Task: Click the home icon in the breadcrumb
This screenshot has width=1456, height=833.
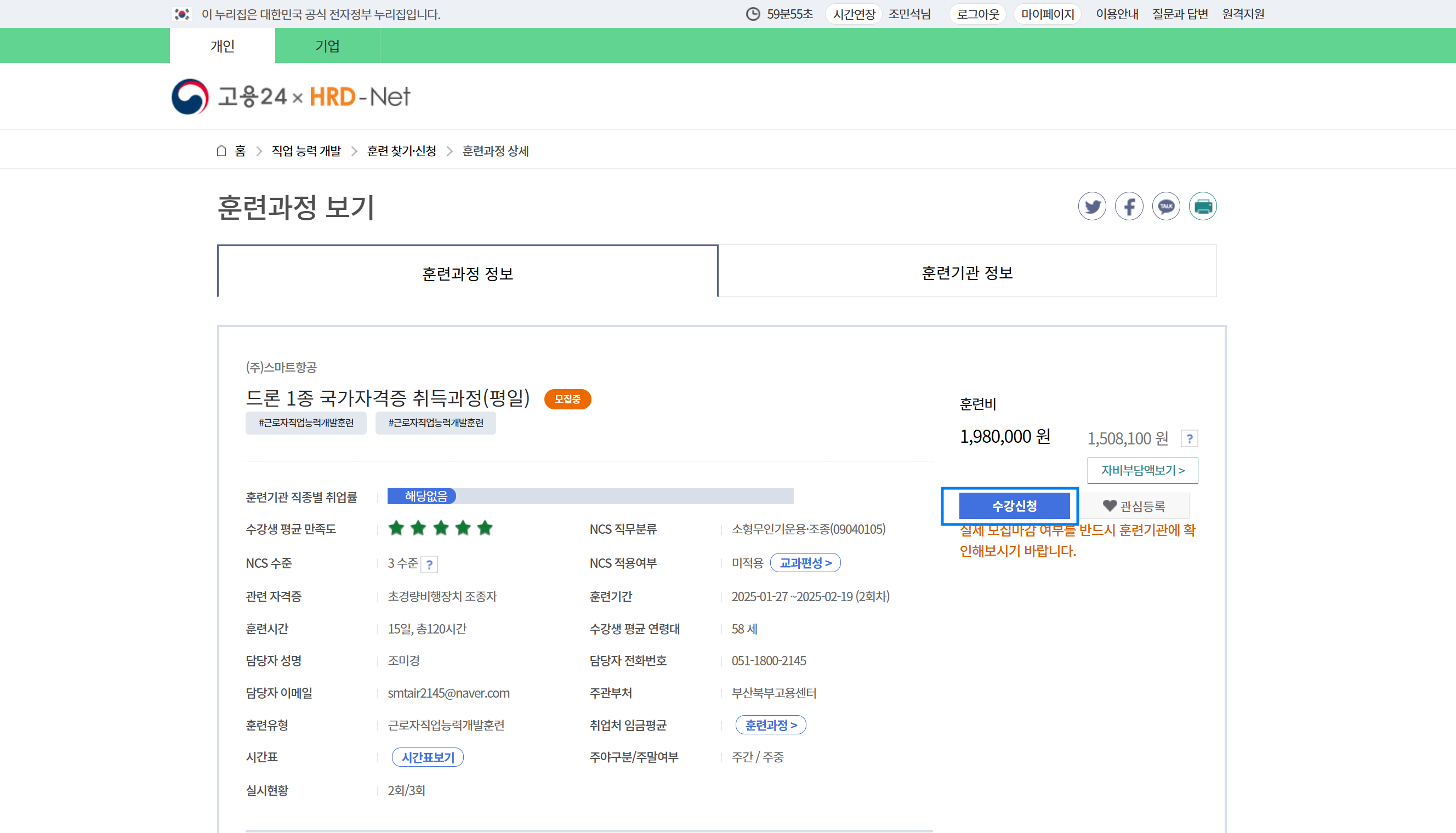Action: pos(222,150)
